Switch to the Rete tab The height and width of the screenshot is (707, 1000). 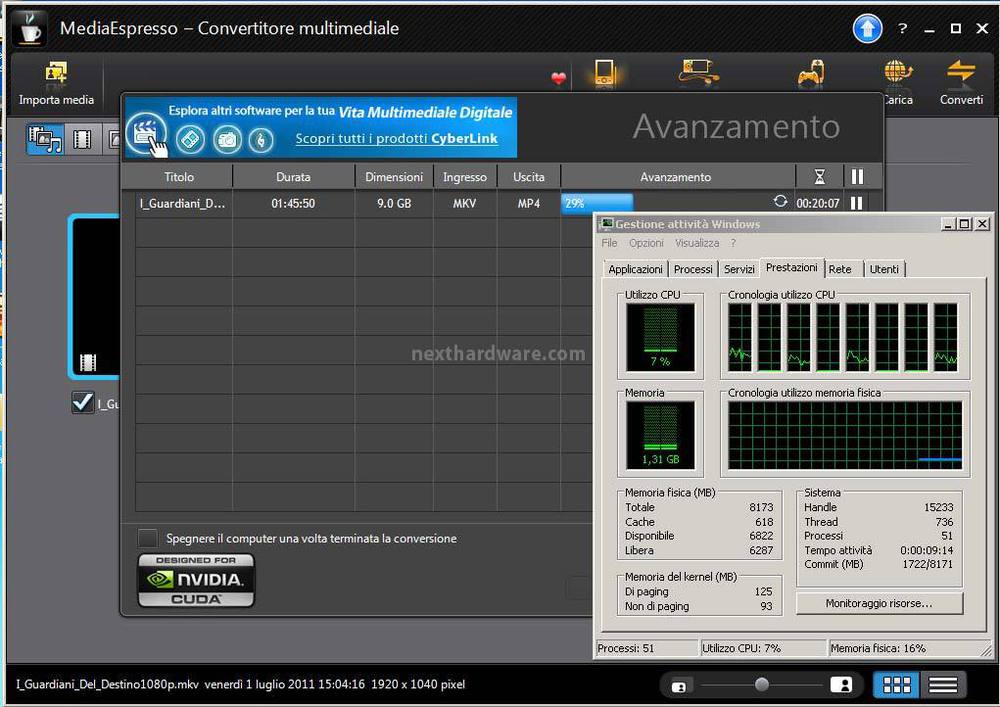tap(840, 269)
